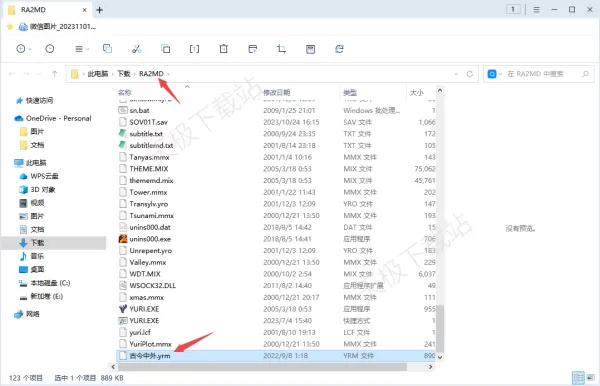Expand address bar history dropdown arrow

(456, 74)
